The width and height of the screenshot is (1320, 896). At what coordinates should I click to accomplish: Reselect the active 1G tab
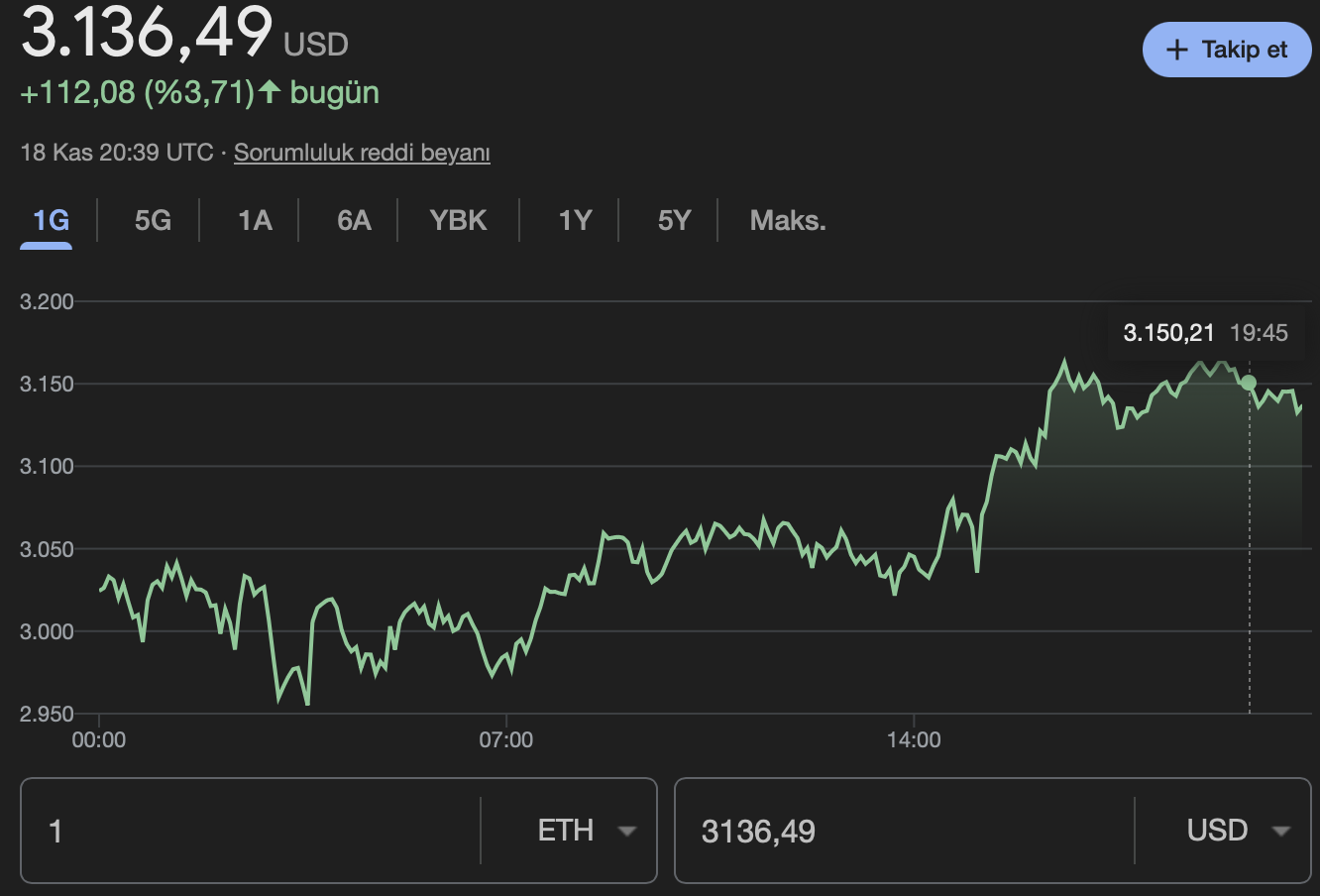tap(46, 220)
